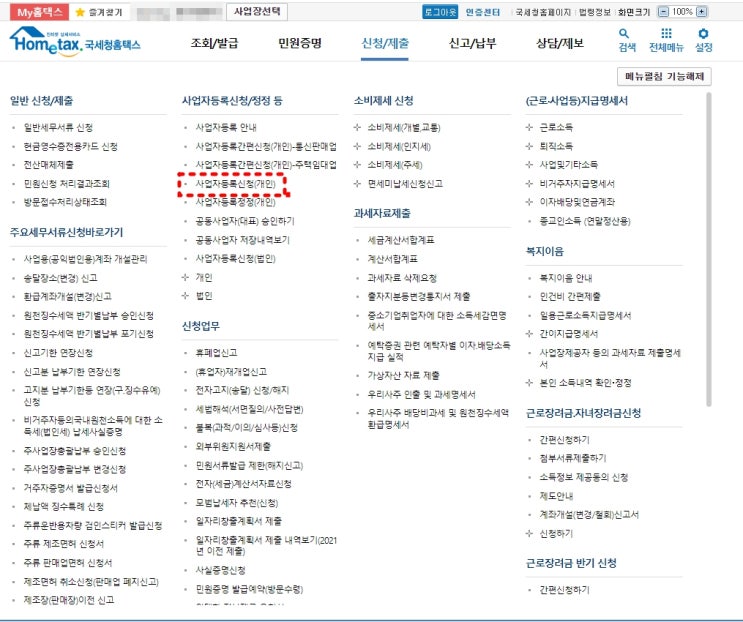This screenshot has width=743, height=622.
Task: Open the 법령정보 link
Action: click(x=595, y=12)
